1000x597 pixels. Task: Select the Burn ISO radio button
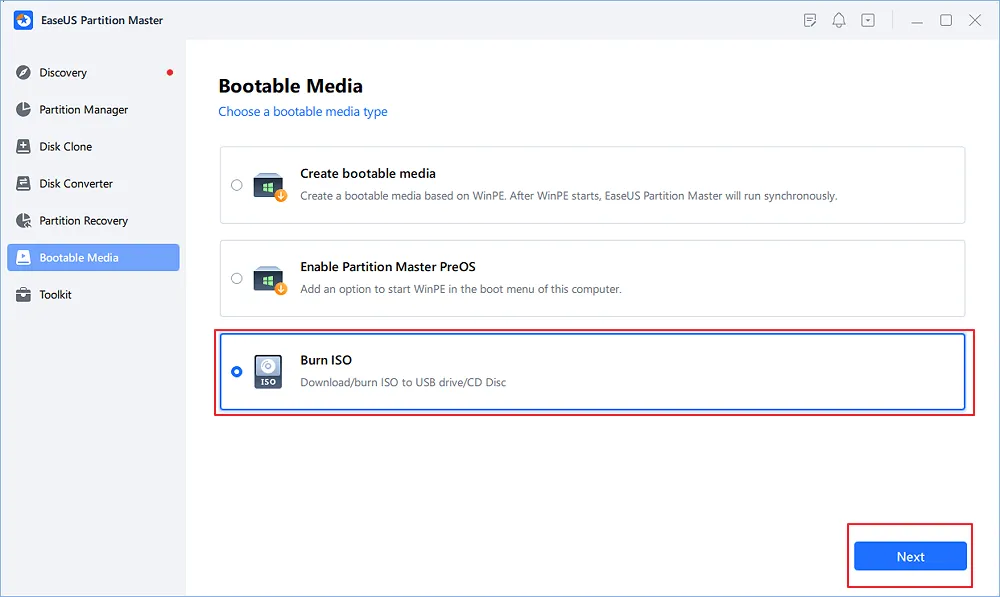tap(237, 371)
